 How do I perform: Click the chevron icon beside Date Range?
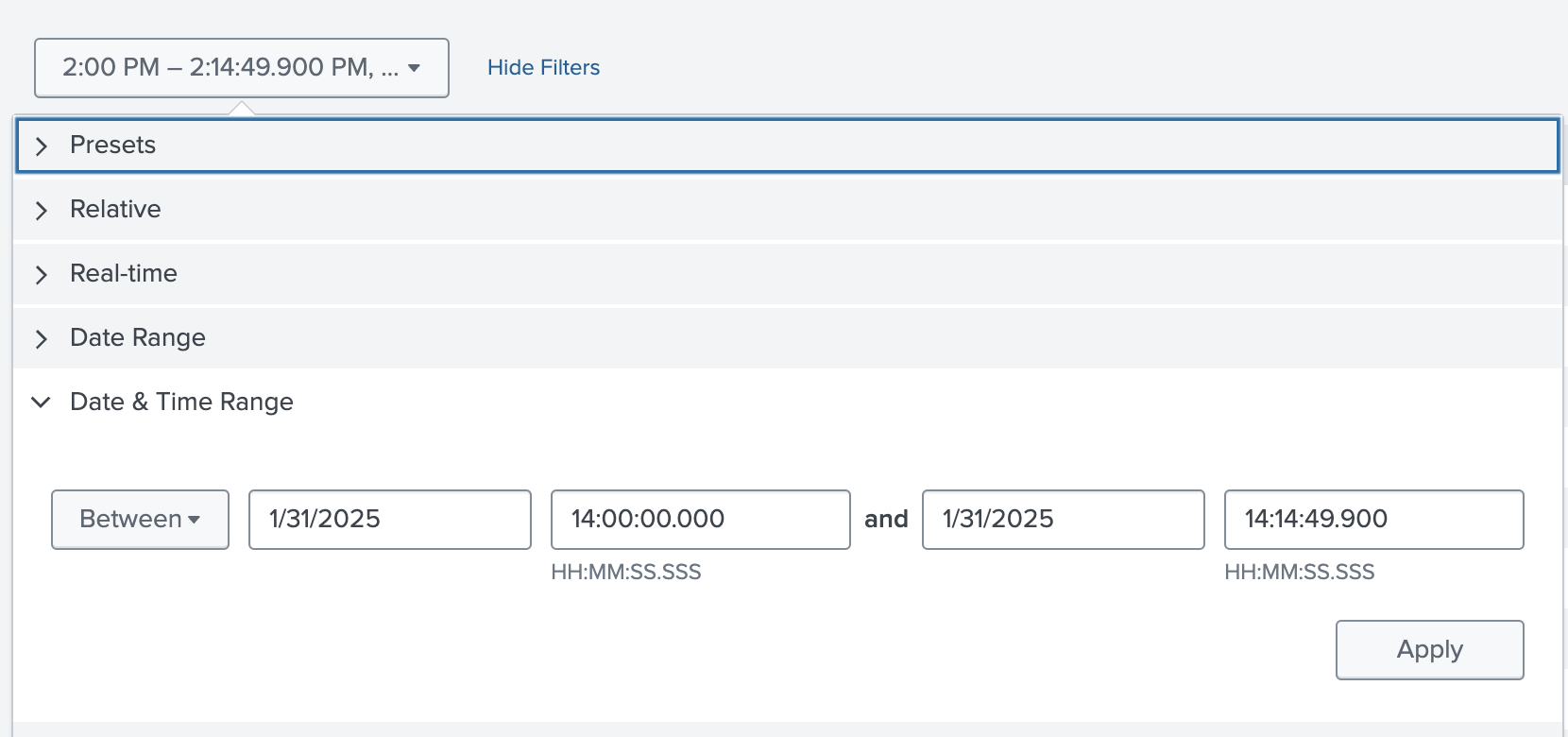pos(41,338)
